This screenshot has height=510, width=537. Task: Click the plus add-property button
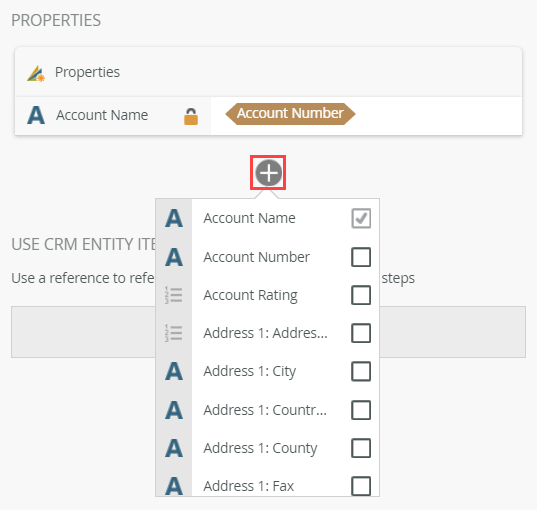click(268, 173)
